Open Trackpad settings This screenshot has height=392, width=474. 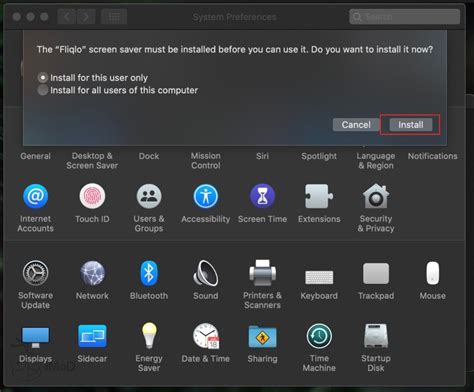point(376,273)
